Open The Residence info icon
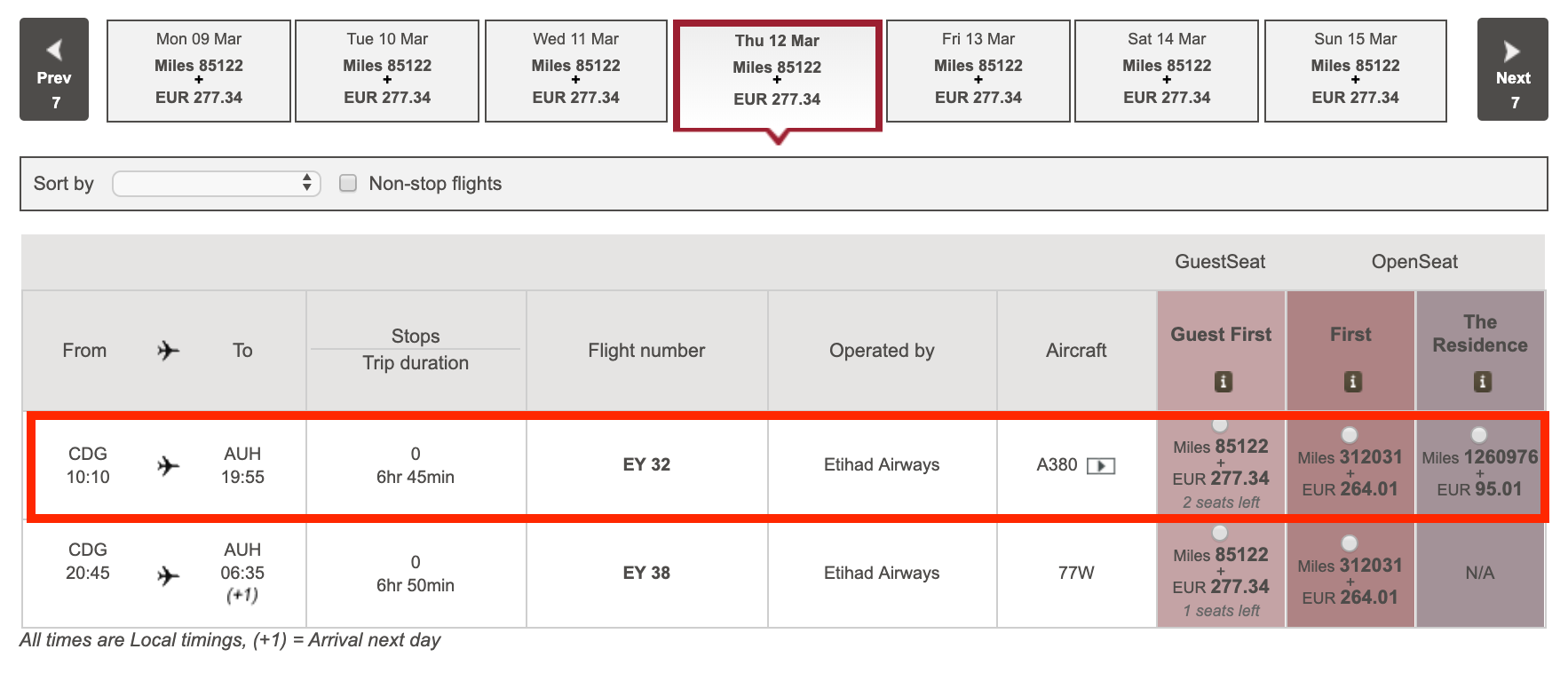Screen dimensions: 1568x673 tap(1482, 382)
